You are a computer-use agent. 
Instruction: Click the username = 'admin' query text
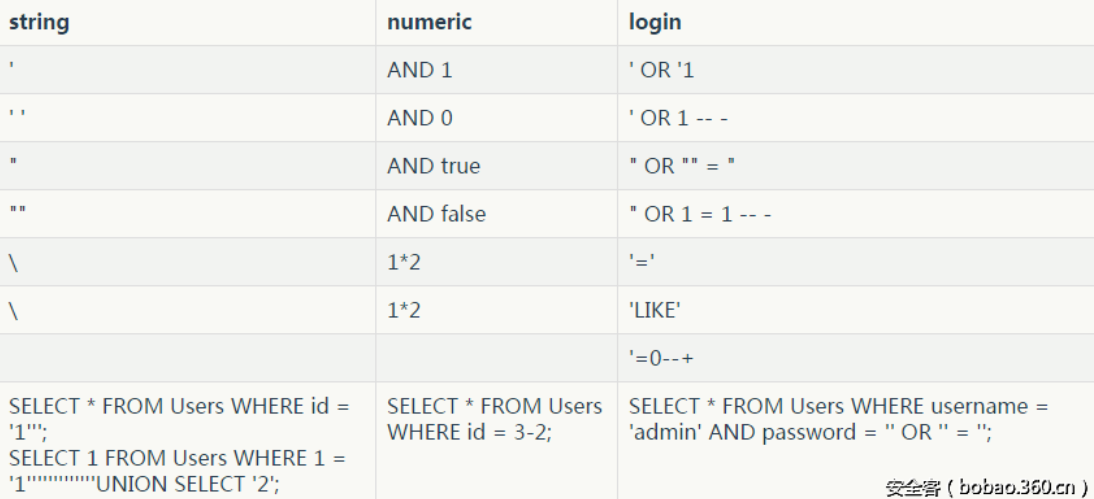840,420
